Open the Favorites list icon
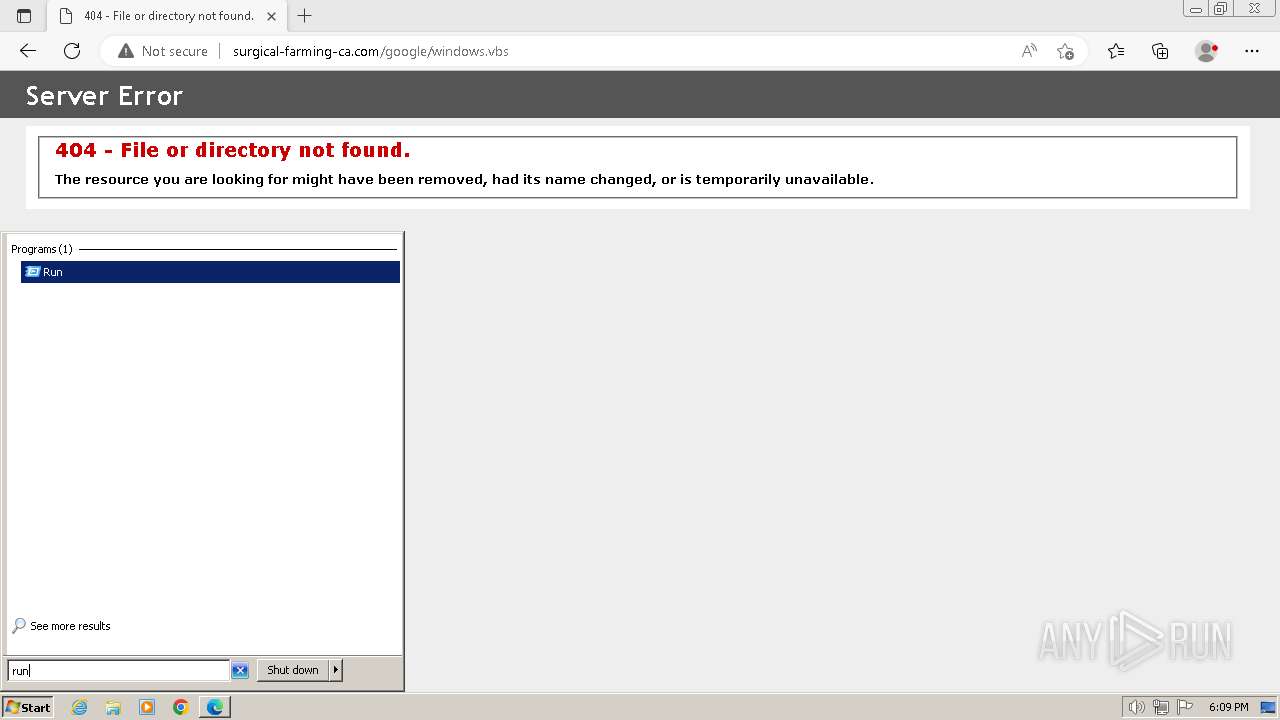Viewport: 1280px width, 720px height. [x=1116, y=51]
